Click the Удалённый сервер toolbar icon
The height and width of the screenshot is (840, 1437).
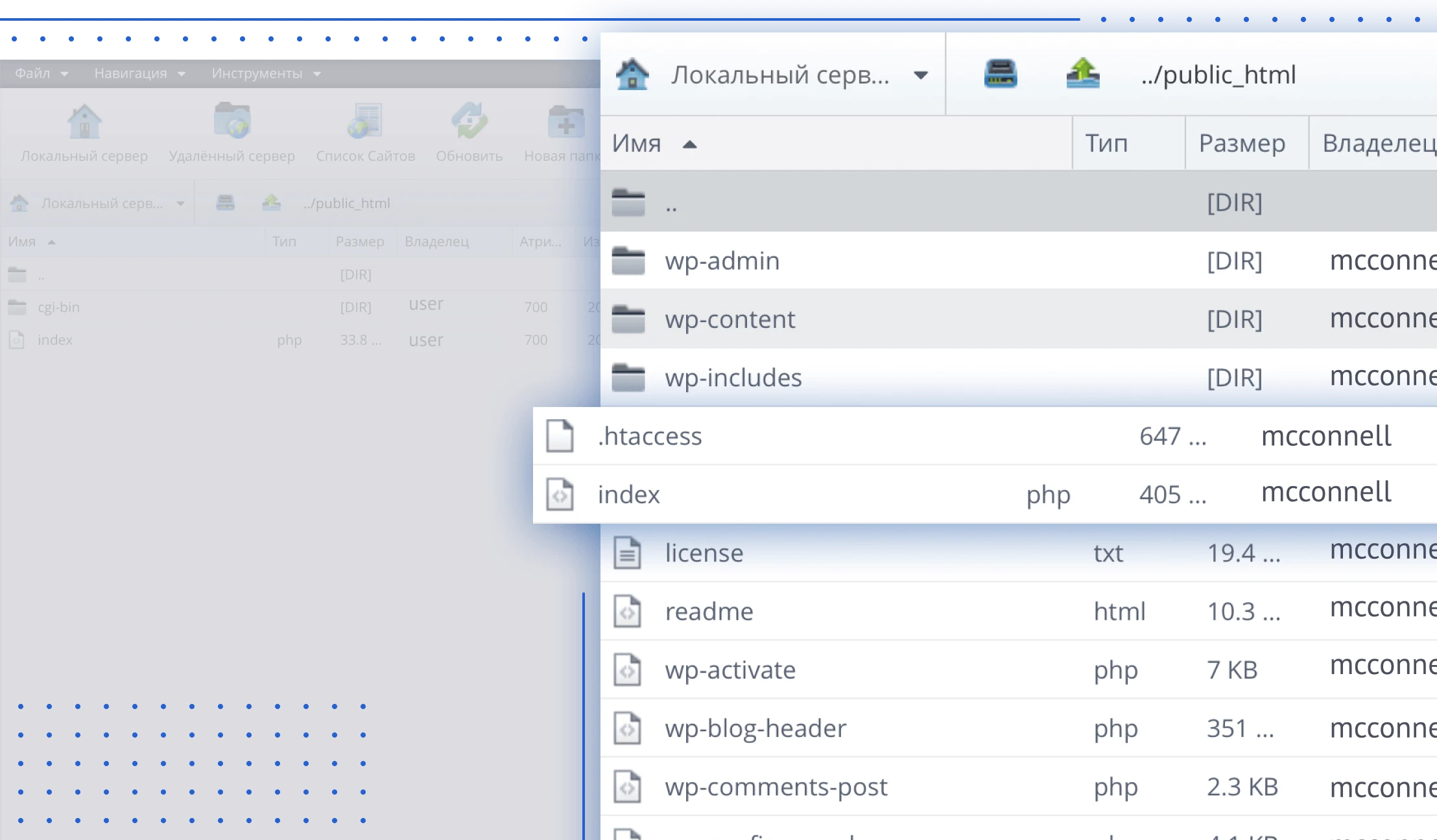tap(232, 122)
